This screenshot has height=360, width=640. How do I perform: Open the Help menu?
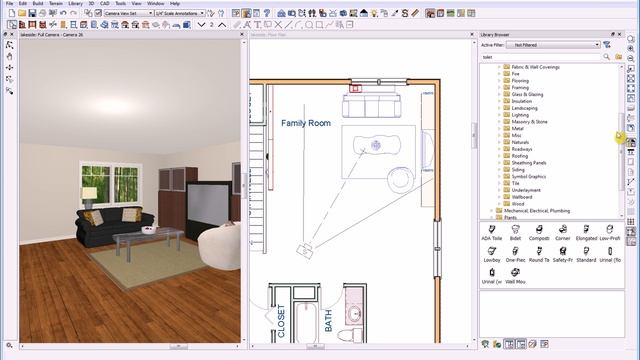175,3
